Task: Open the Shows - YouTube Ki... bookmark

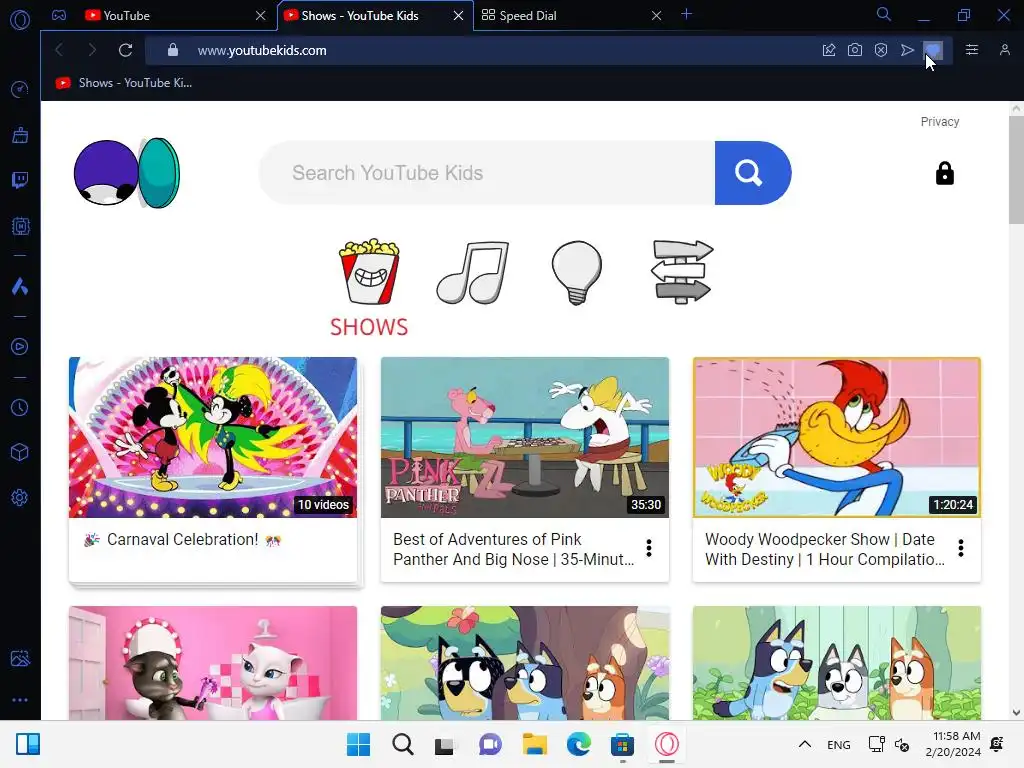Action: coord(124,83)
